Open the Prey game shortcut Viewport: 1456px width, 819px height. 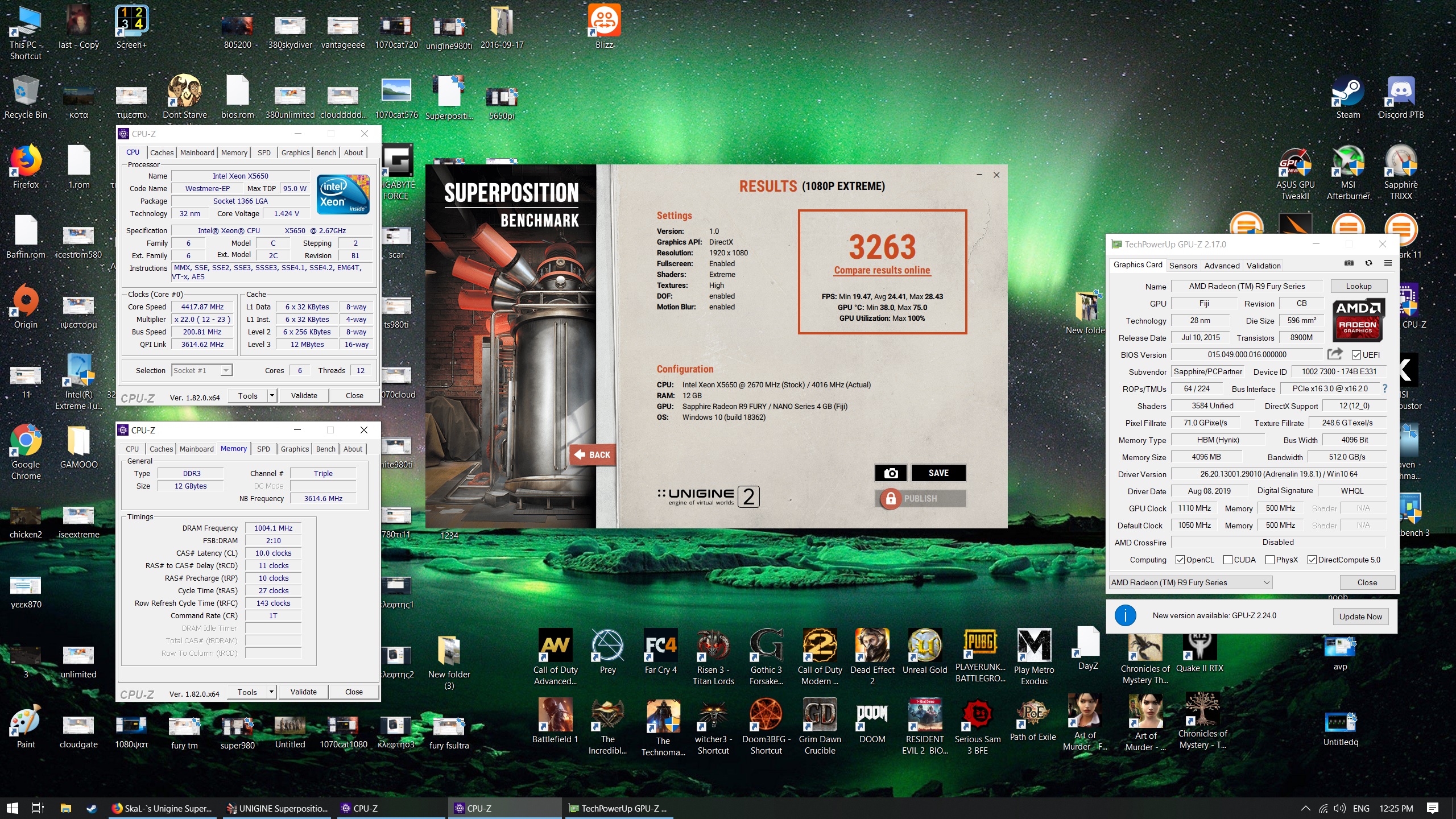(x=607, y=652)
